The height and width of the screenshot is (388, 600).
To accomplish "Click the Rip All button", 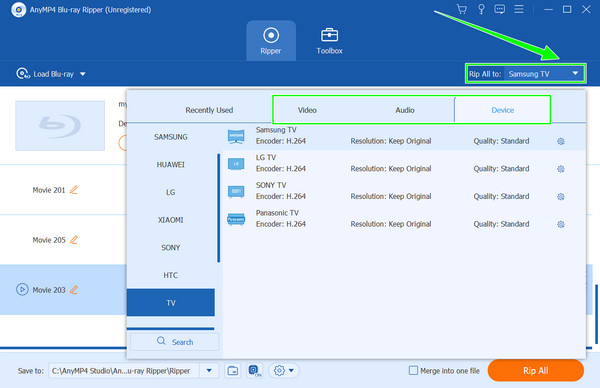I will tap(536, 370).
